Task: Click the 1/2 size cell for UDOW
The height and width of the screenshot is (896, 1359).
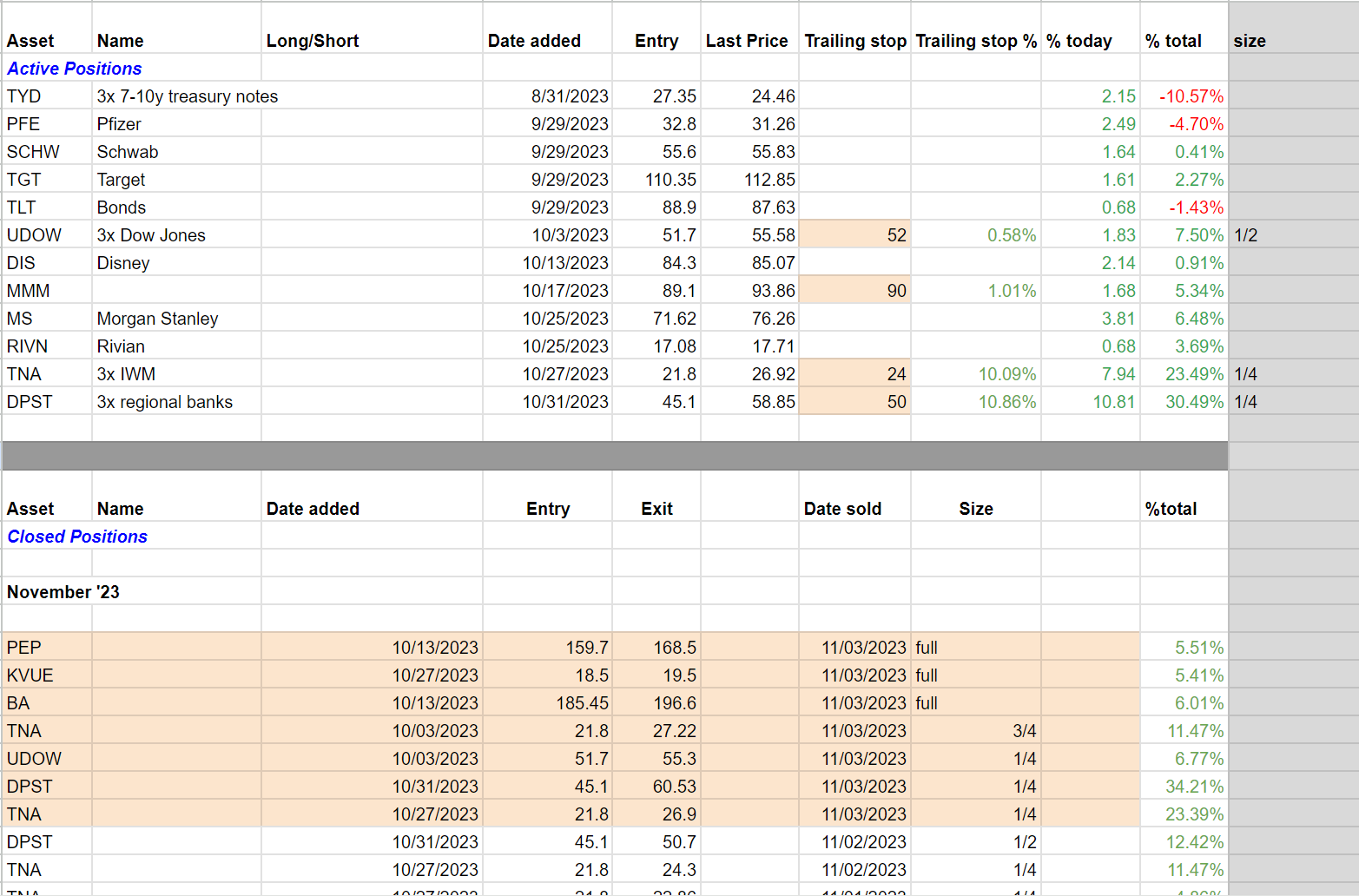Action: [x=1294, y=235]
